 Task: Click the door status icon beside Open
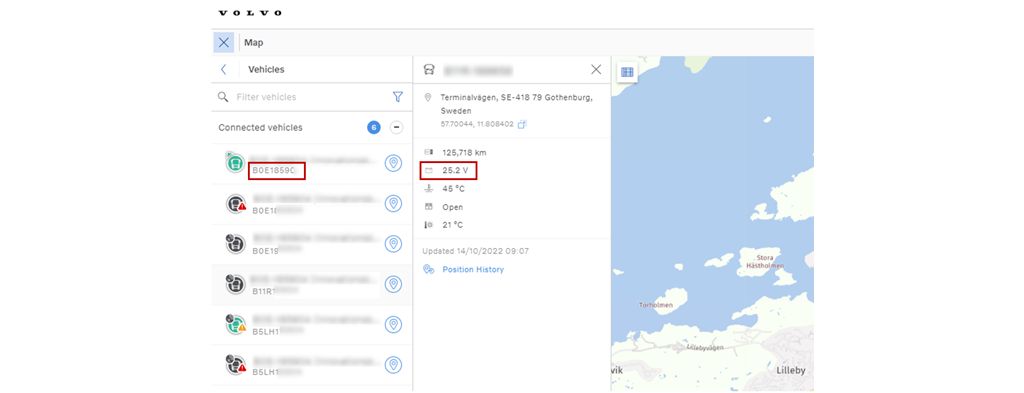point(428,207)
